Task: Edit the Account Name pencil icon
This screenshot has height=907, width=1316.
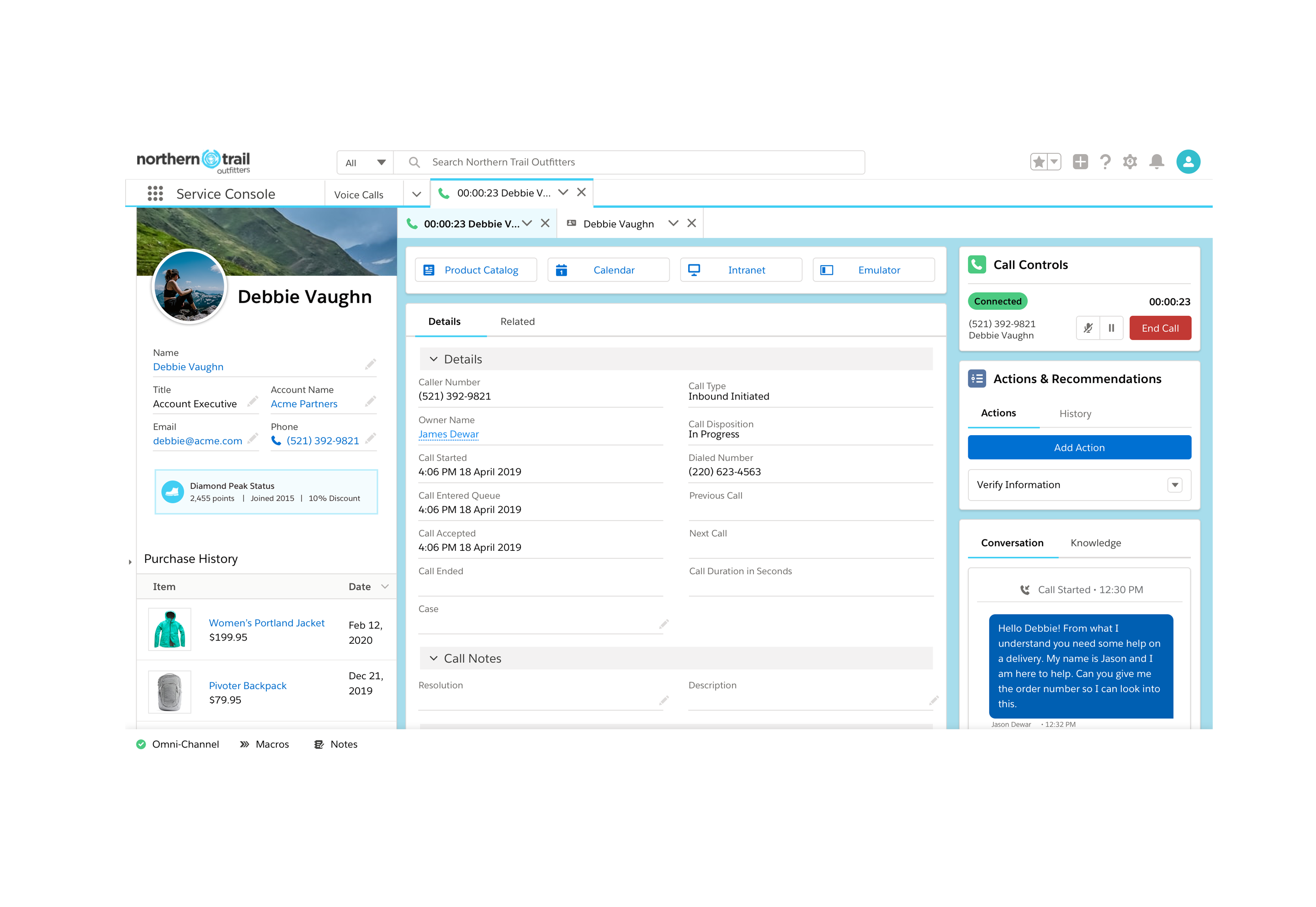Action: tap(370, 401)
